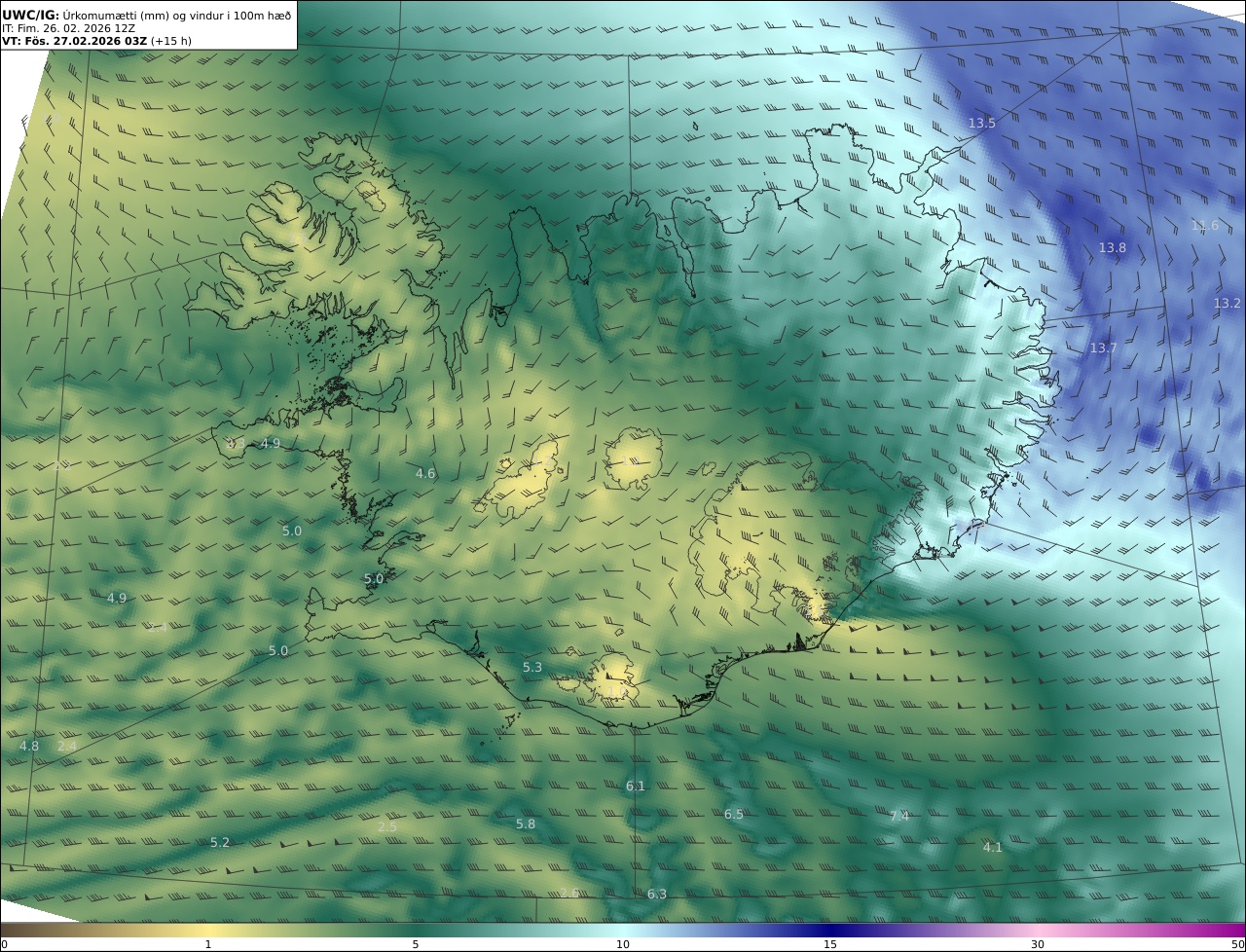Click the colorbar tick label 50
This screenshot has height=952, width=1246.
[1237, 944]
